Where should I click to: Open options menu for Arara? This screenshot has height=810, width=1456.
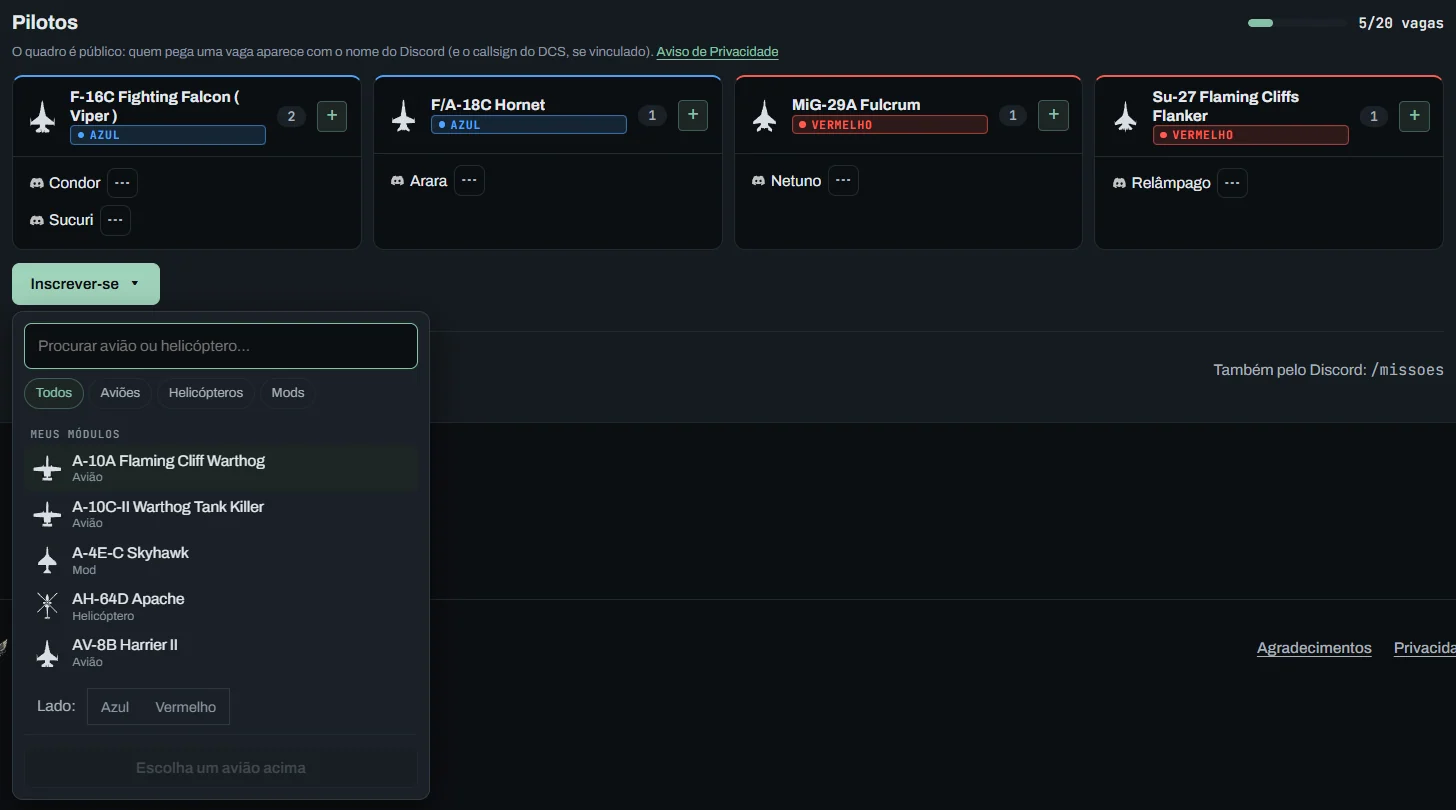(469, 181)
